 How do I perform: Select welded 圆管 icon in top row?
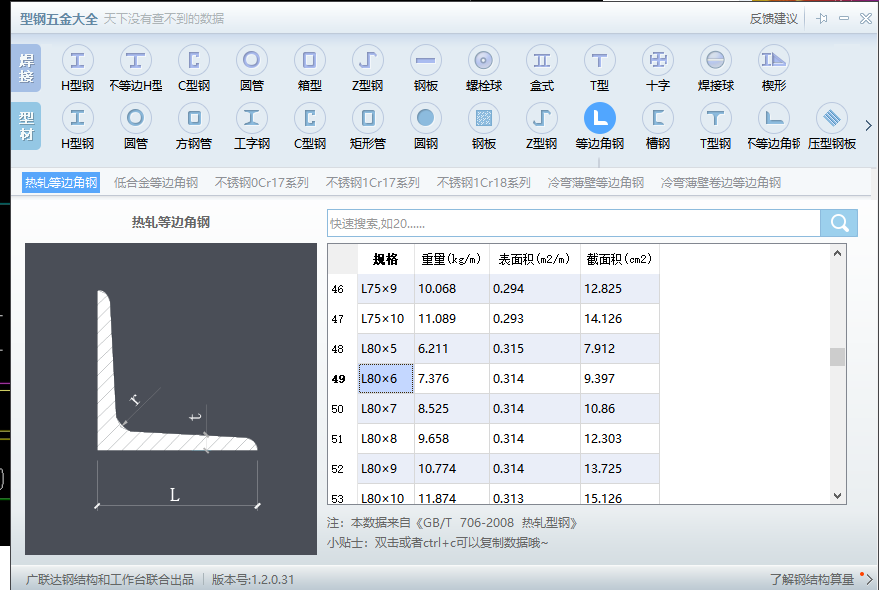click(x=252, y=61)
